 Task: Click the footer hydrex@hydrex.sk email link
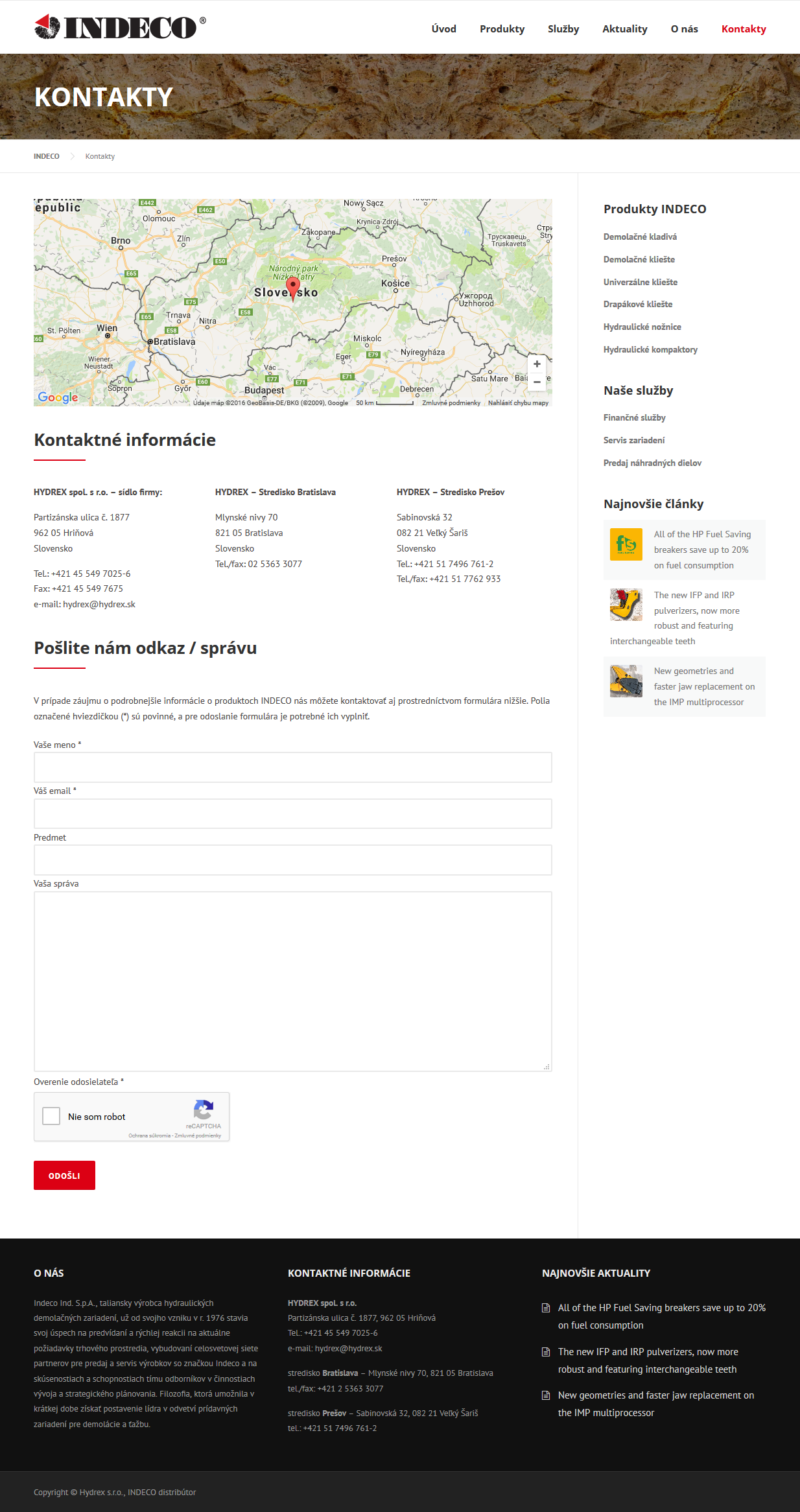[x=349, y=1348]
